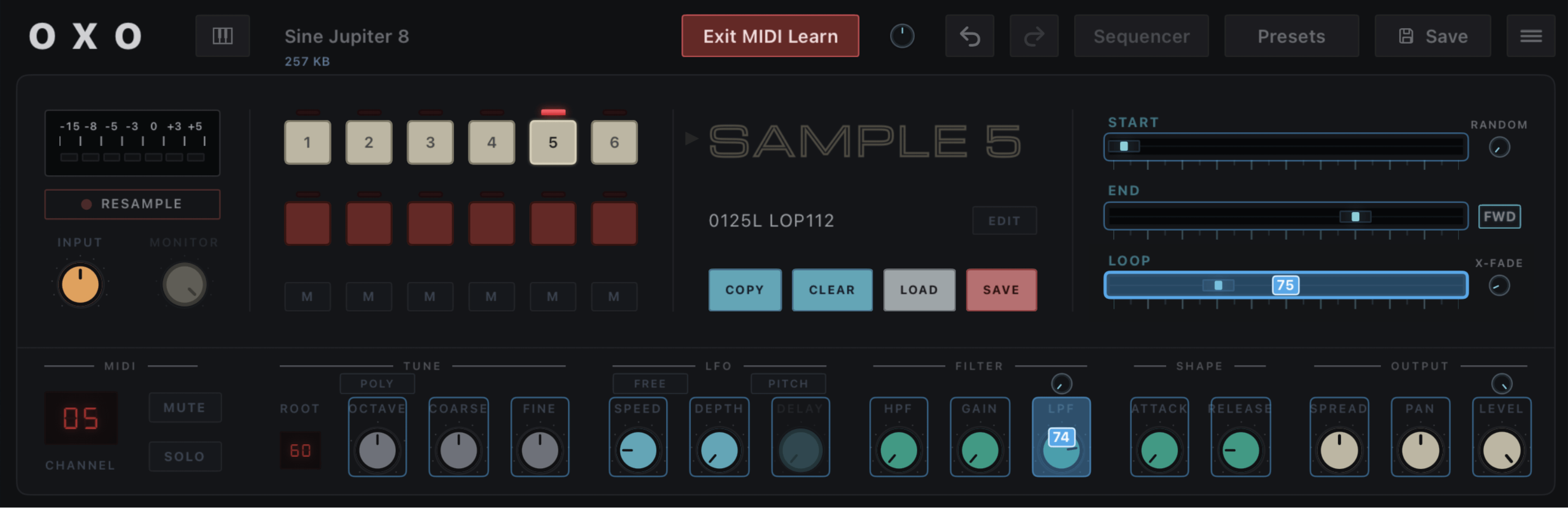
Task: Open the Sequencer view
Action: point(1141,36)
